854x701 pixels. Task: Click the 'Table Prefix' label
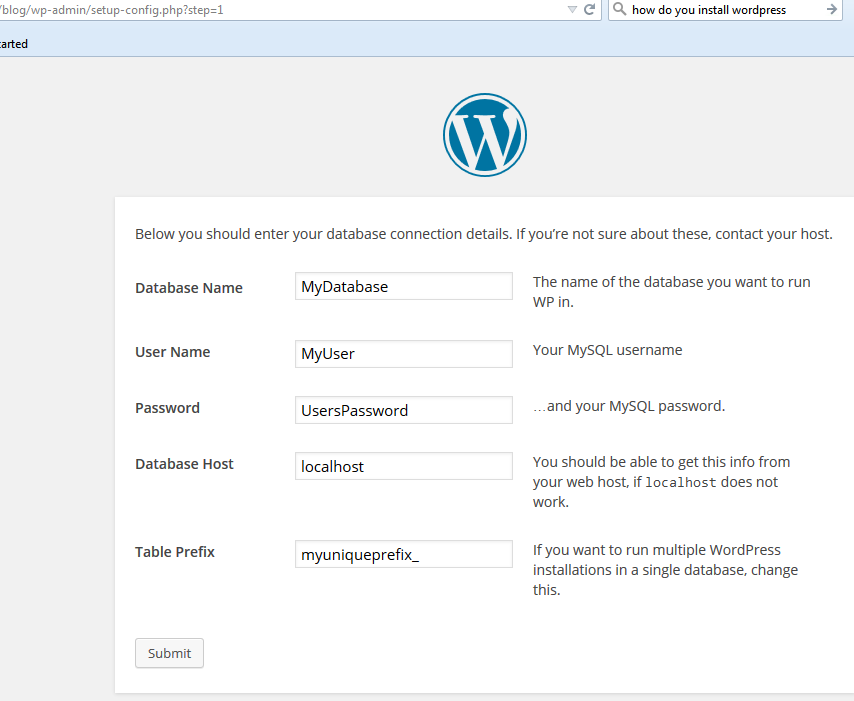(175, 552)
